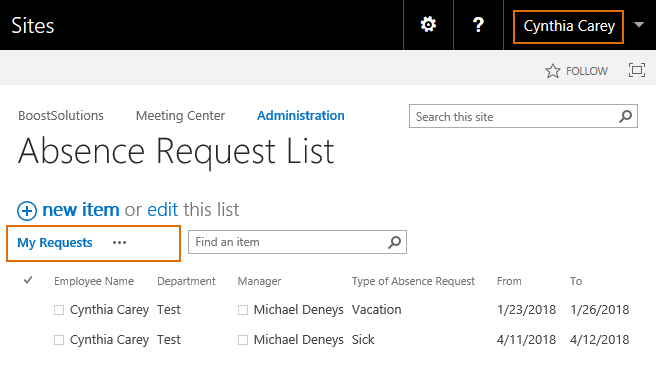Open the Administration navigation tab
The width and height of the screenshot is (656, 373).
[301, 115]
